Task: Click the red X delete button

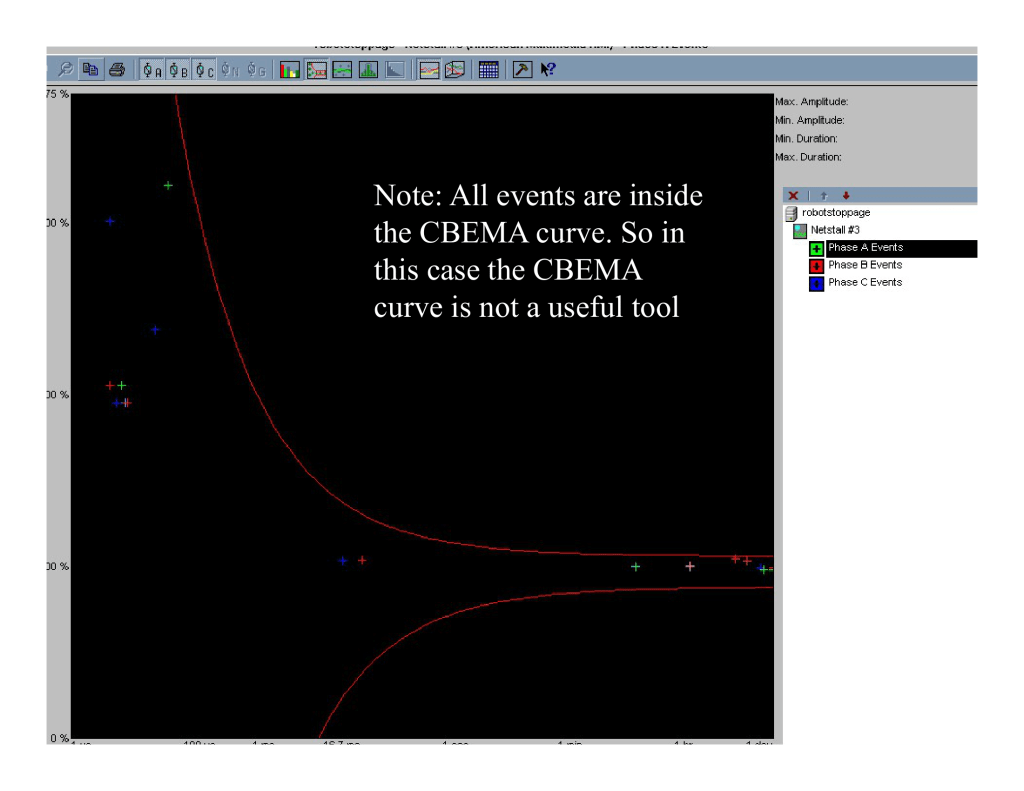Action: coord(793,196)
